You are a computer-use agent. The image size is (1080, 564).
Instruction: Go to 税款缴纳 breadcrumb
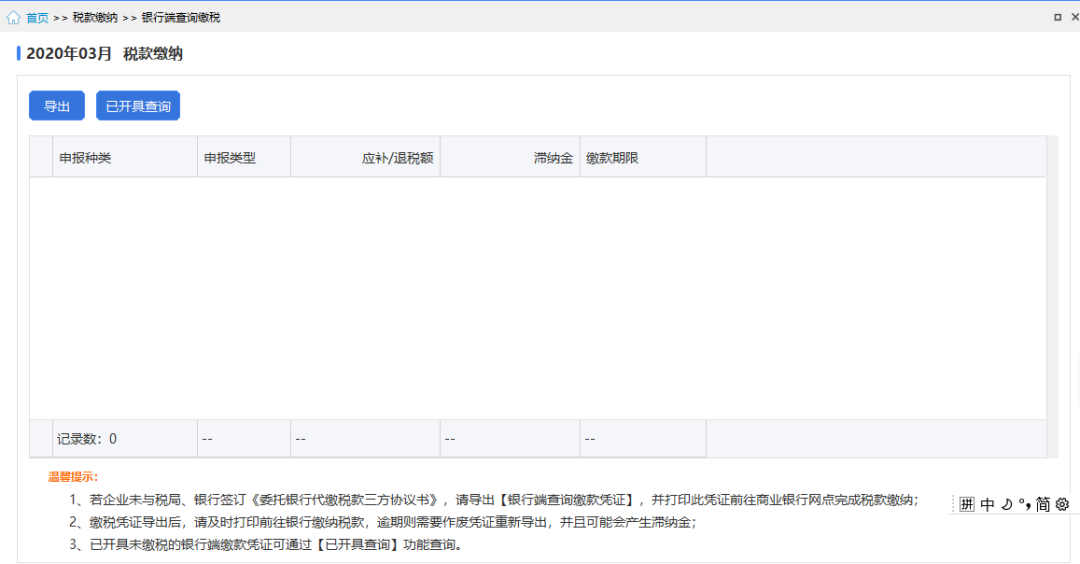95,18
